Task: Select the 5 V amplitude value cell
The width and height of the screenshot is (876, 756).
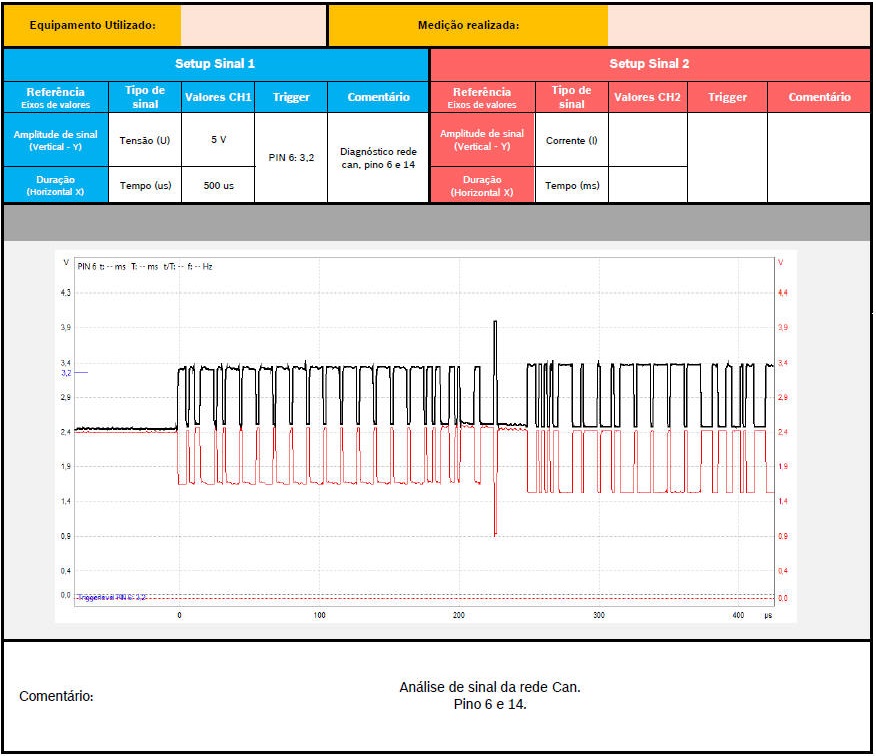Action: tap(218, 140)
